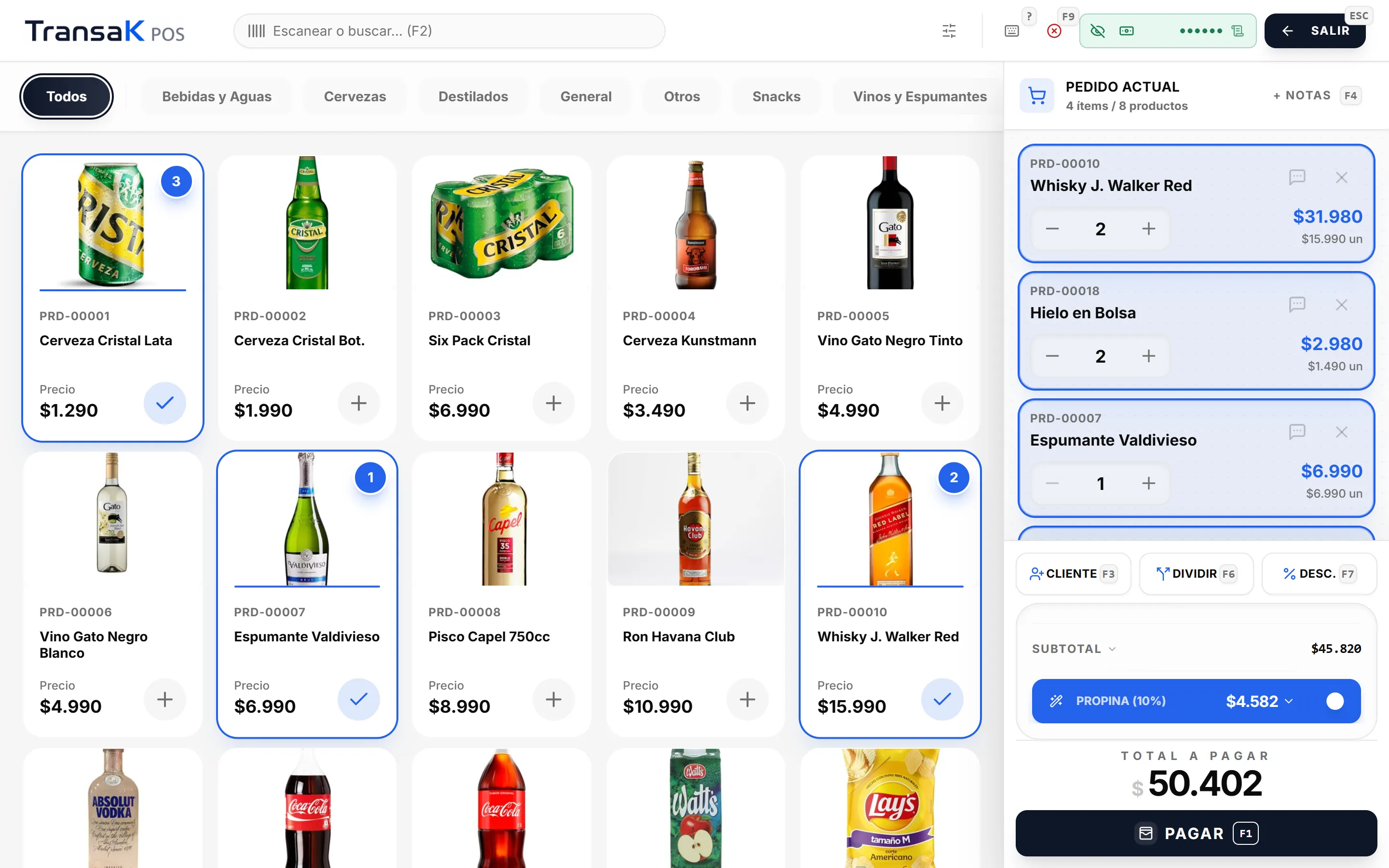Filter products by Destilados
The height and width of the screenshot is (868, 1389).
473,96
